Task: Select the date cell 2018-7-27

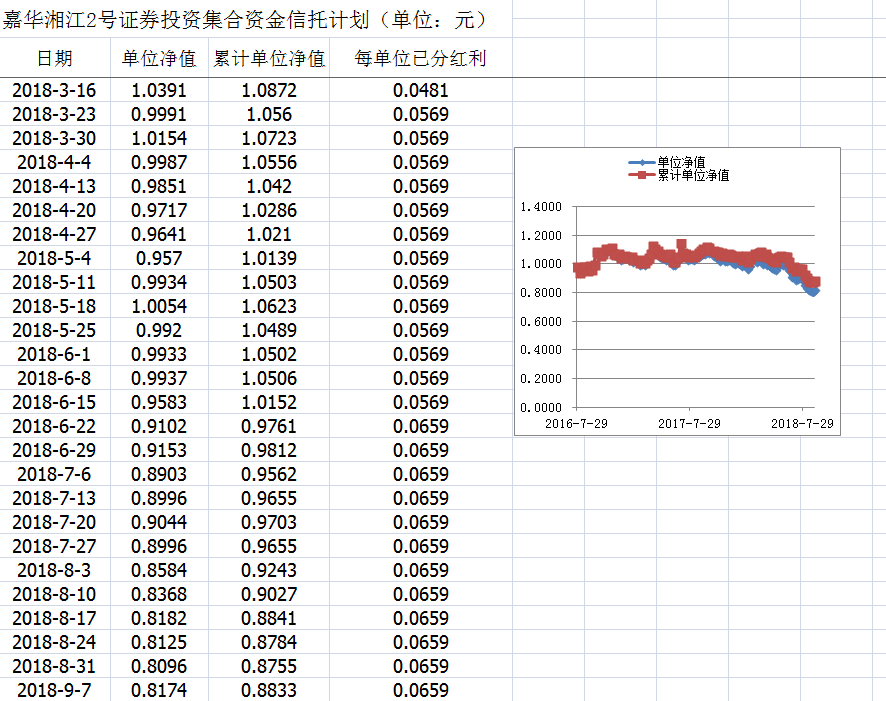Action: coord(55,546)
